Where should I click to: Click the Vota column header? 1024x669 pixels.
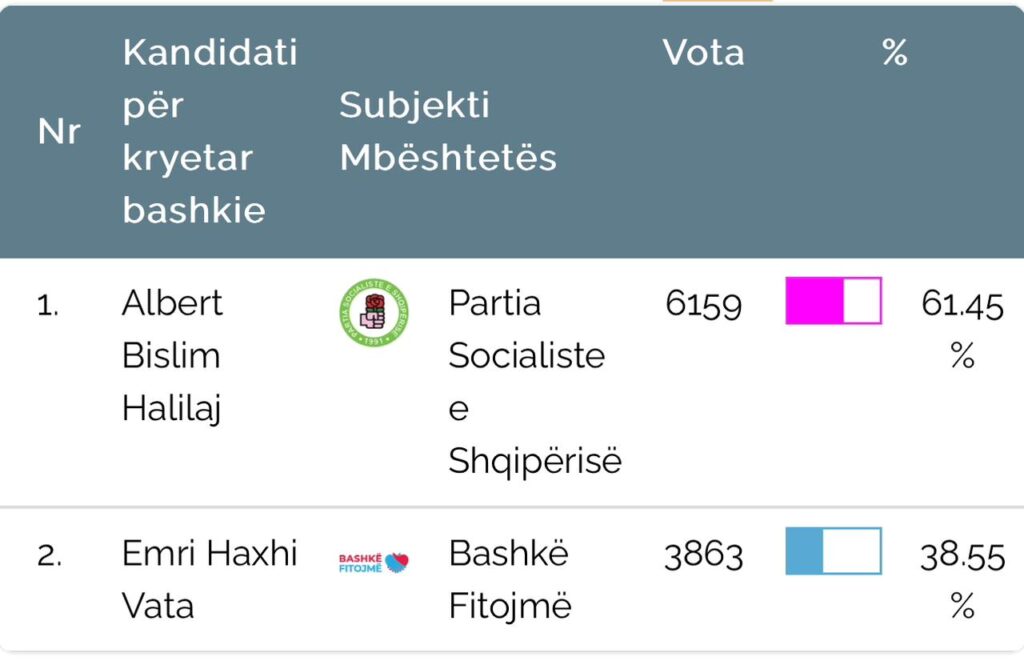point(703,52)
